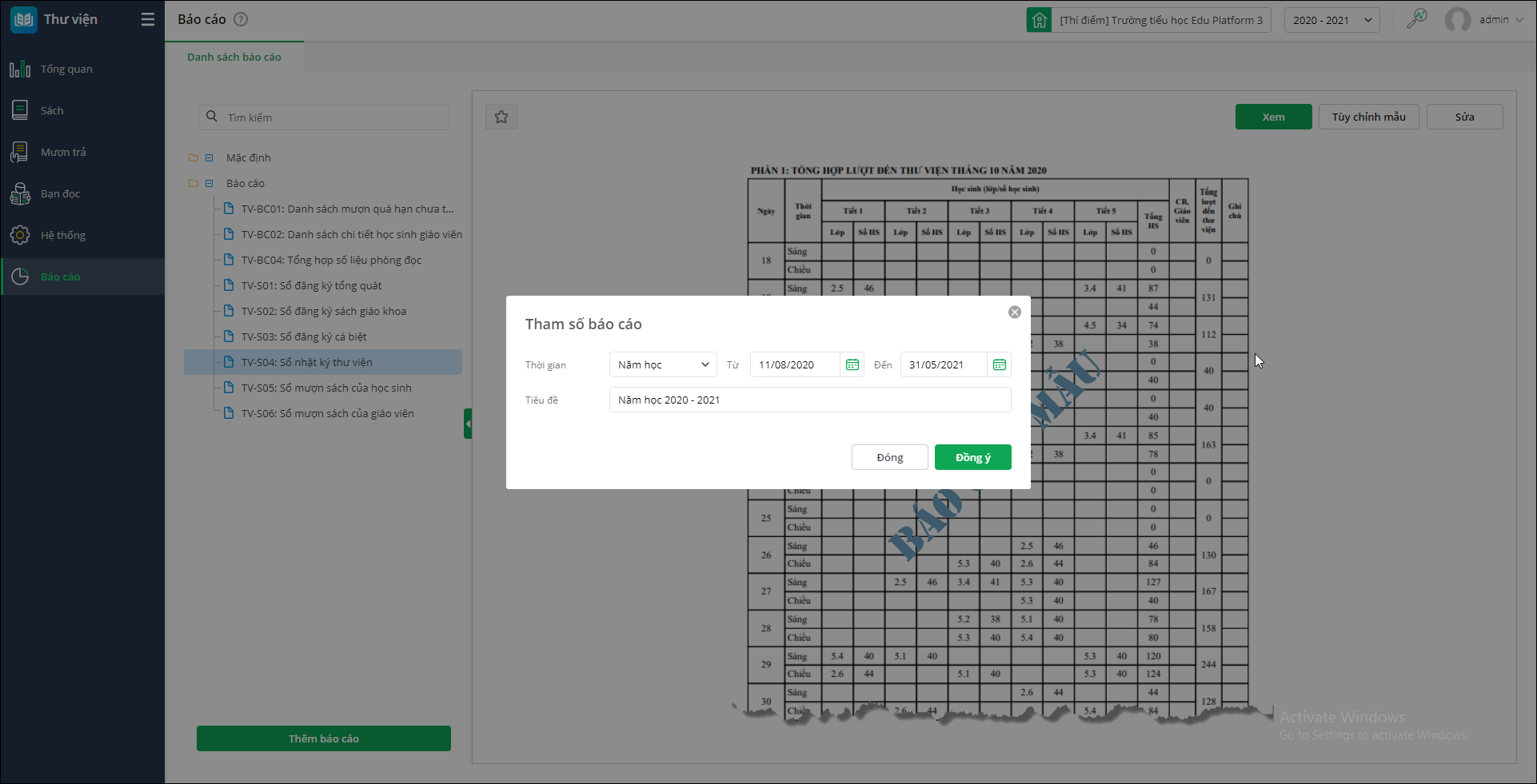Select TV-S04: Sổ nhật ký thư viện

[x=323, y=362]
